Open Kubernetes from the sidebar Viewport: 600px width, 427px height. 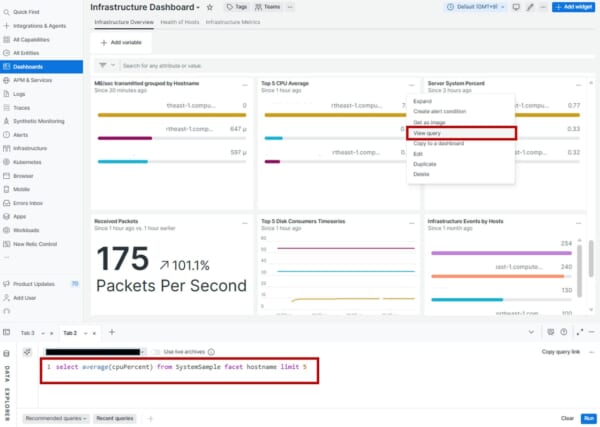pyautogui.click(x=27, y=161)
